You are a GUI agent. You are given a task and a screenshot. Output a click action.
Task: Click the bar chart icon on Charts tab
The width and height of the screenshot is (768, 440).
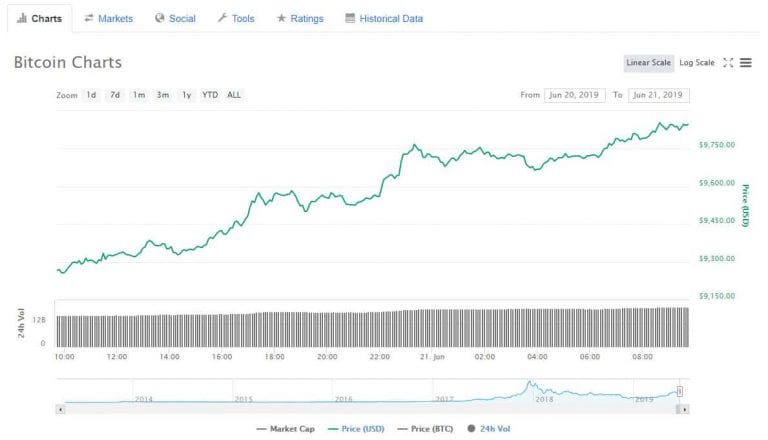point(22,19)
